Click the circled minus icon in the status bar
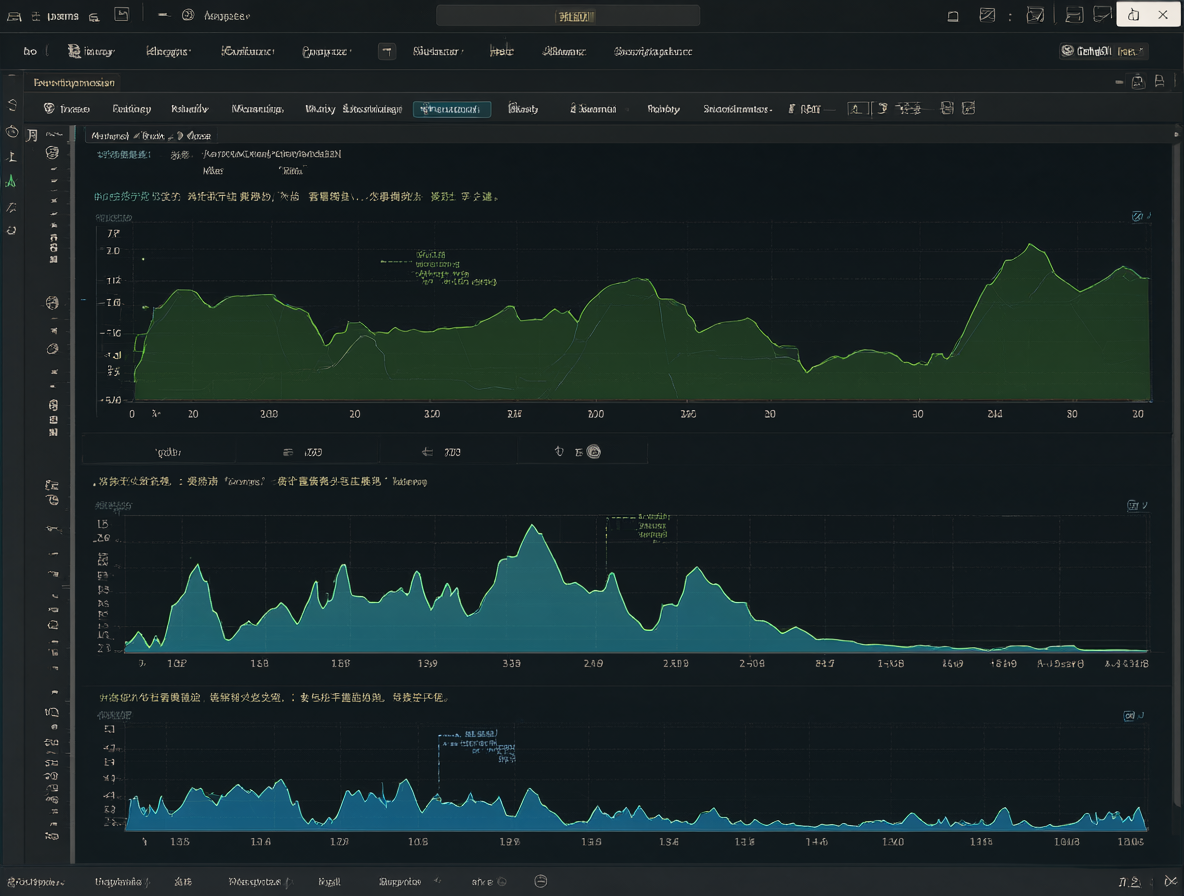Image resolution: width=1184 pixels, height=896 pixels. 541,881
